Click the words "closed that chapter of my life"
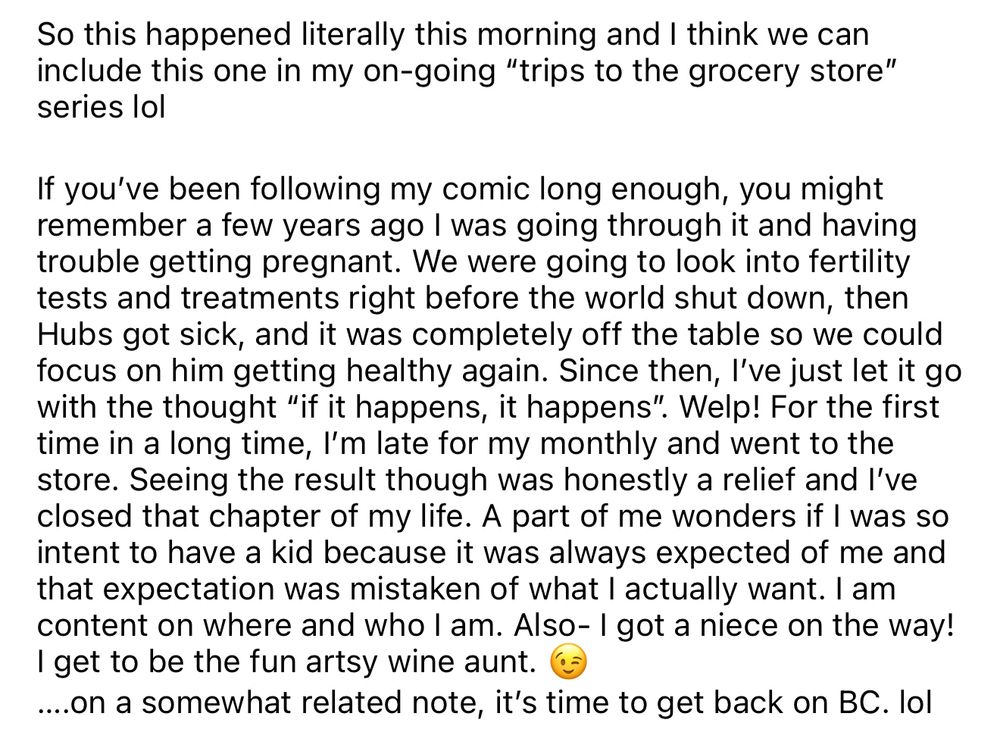This screenshot has width=1000, height=733. click(x=250, y=517)
